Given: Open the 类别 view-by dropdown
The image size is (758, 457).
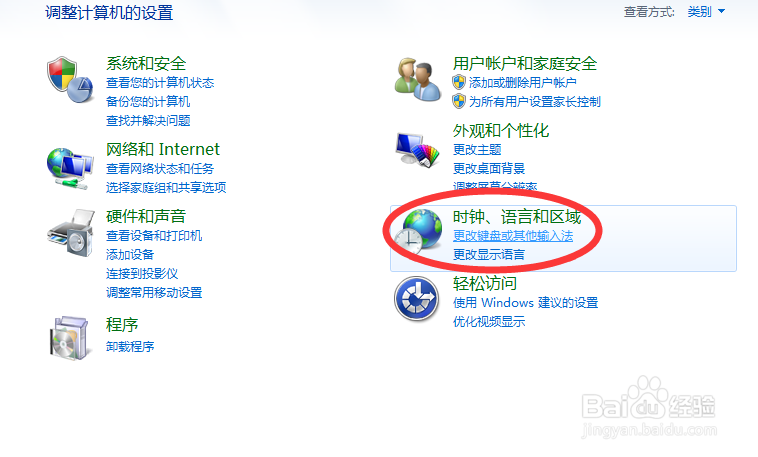Looking at the screenshot, I should 706,12.
